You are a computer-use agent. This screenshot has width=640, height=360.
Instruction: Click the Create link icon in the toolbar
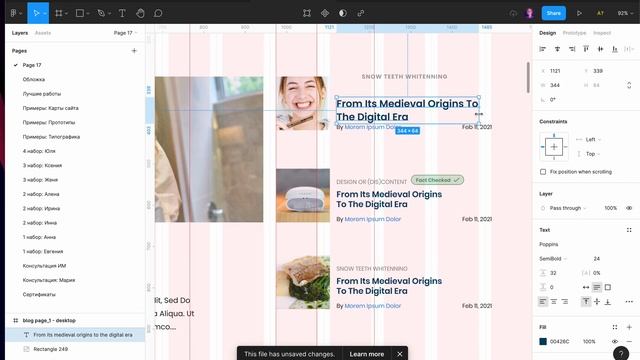point(361,13)
